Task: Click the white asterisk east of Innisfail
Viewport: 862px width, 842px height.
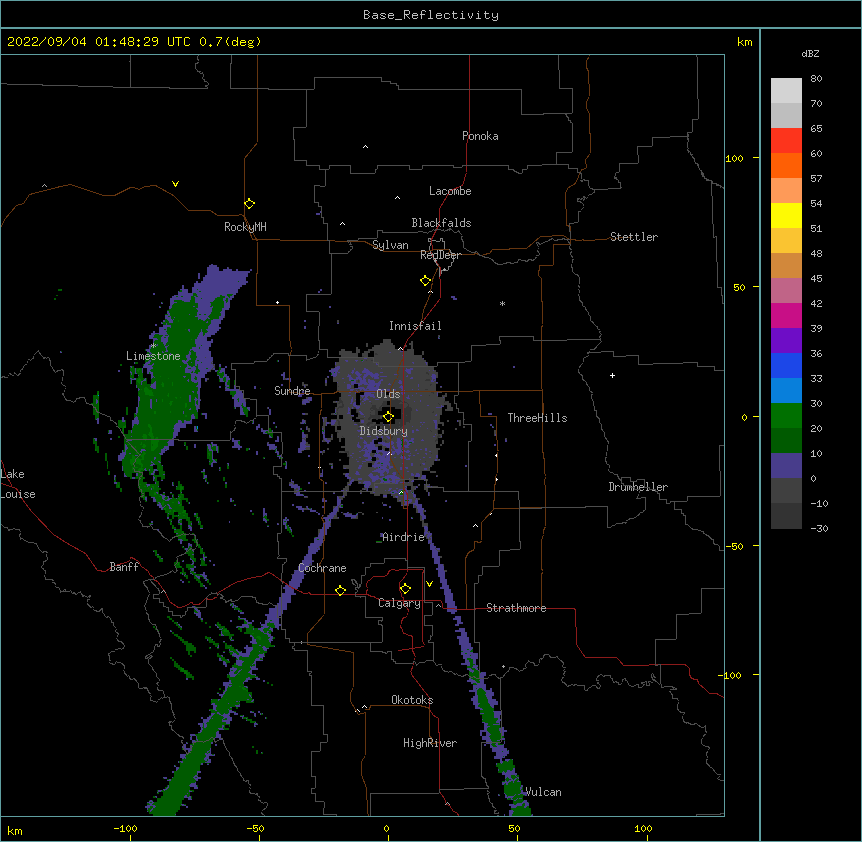Action: [502, 303]
